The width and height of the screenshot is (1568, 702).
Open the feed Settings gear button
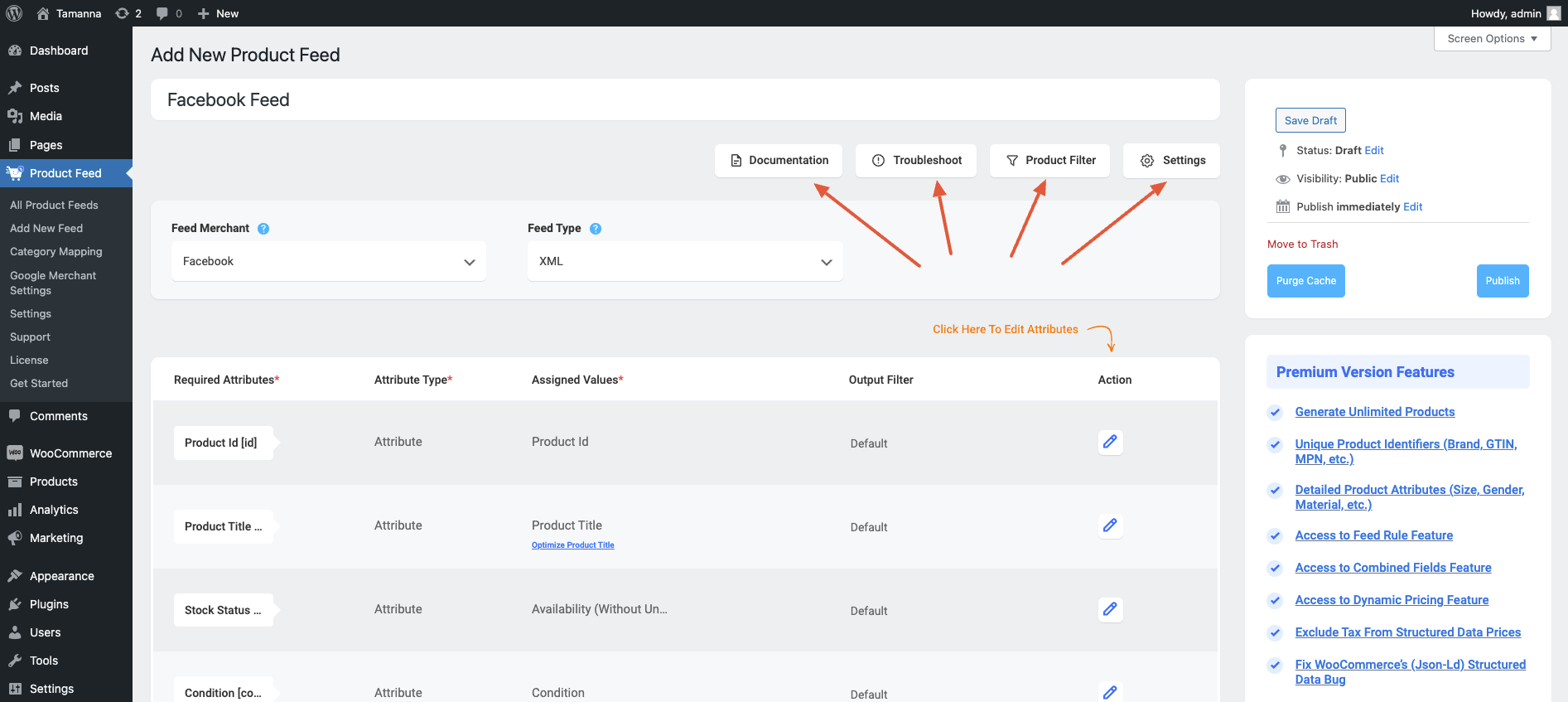tap(1171, 161)
